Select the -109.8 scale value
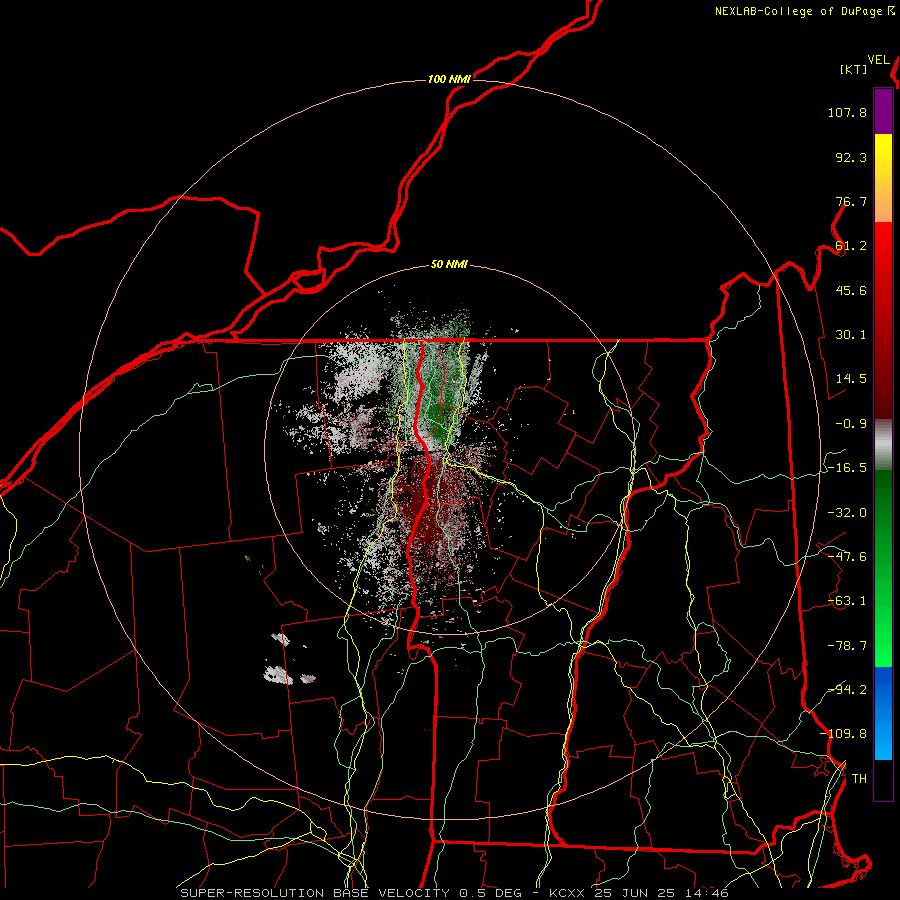Viewport: 900px width, 900px height. pyautogui.click(x=843, y=734)
